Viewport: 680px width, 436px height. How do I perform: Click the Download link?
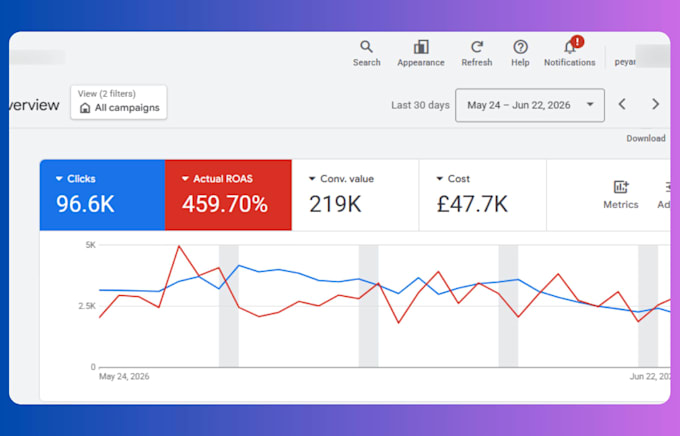[646, 138]
